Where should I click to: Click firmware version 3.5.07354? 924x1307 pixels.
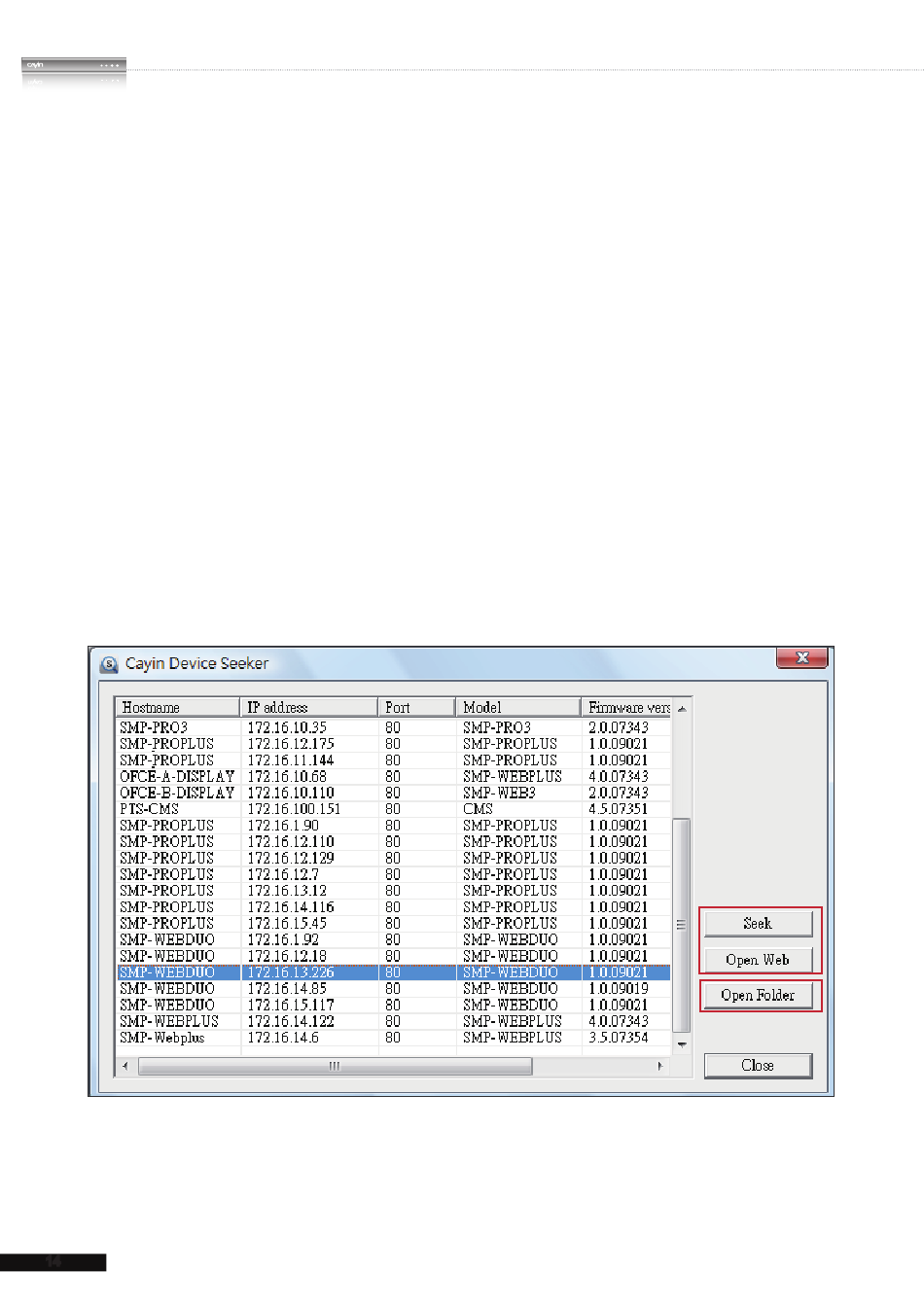coord(618,1038)
